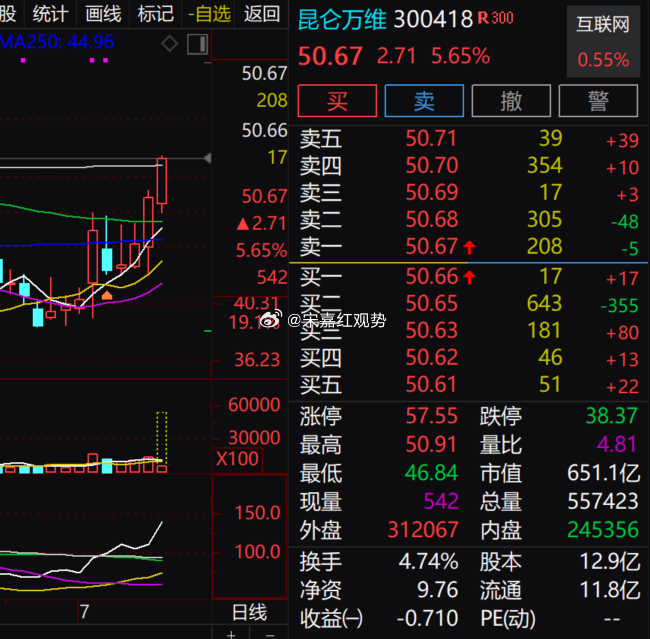This screenshot has width=650, height=639.
Task: Select 买三 price 50.63
Action: [431, 330]
